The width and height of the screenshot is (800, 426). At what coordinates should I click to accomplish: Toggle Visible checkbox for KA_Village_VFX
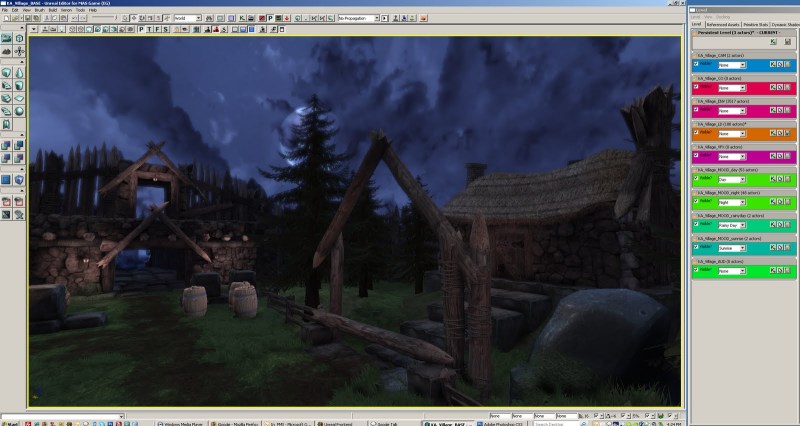pyautogui.click(x=696, y=155)
